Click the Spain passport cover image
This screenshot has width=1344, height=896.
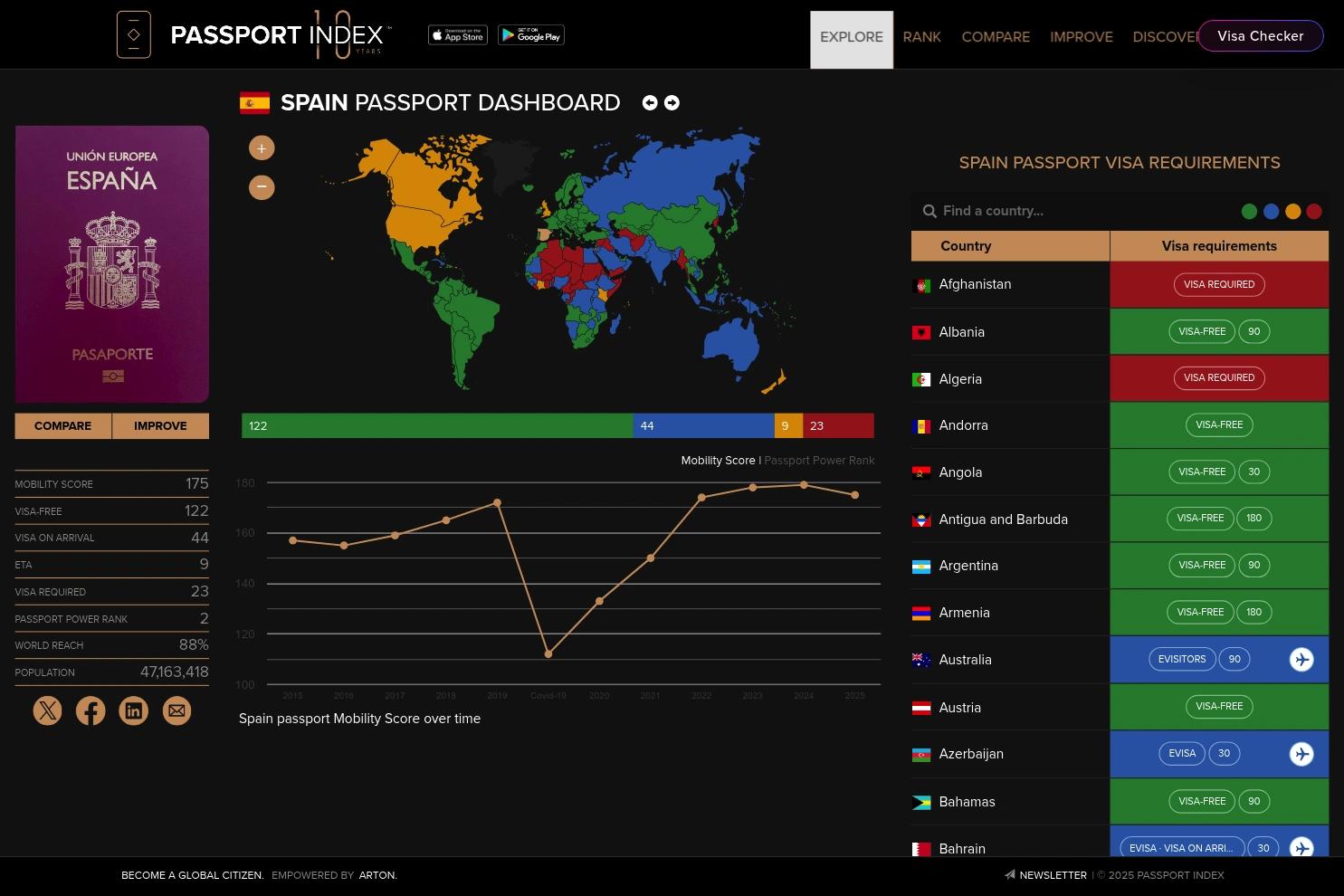pos(112,264)
